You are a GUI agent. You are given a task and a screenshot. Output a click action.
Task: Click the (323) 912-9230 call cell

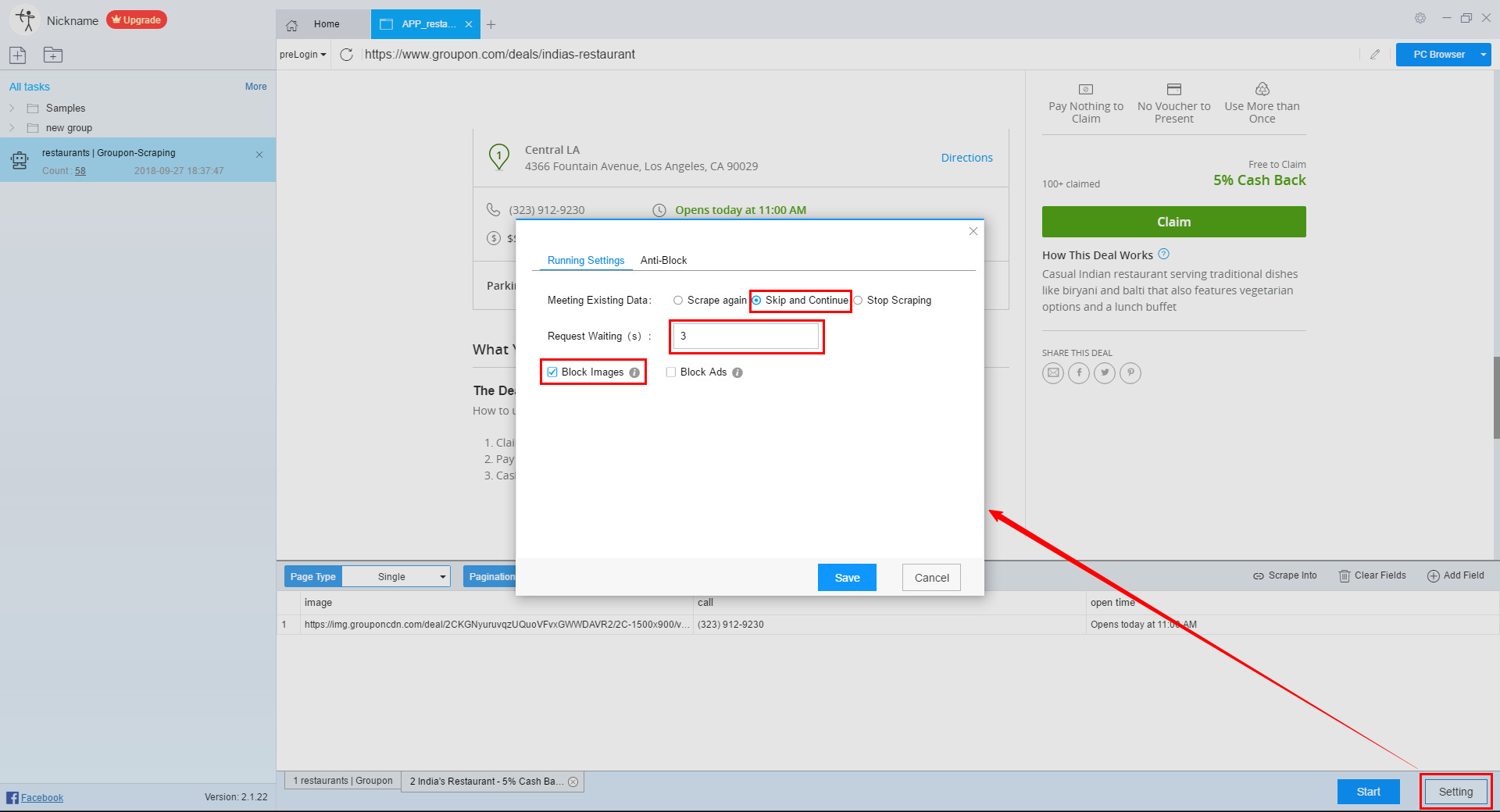(889, 625)
